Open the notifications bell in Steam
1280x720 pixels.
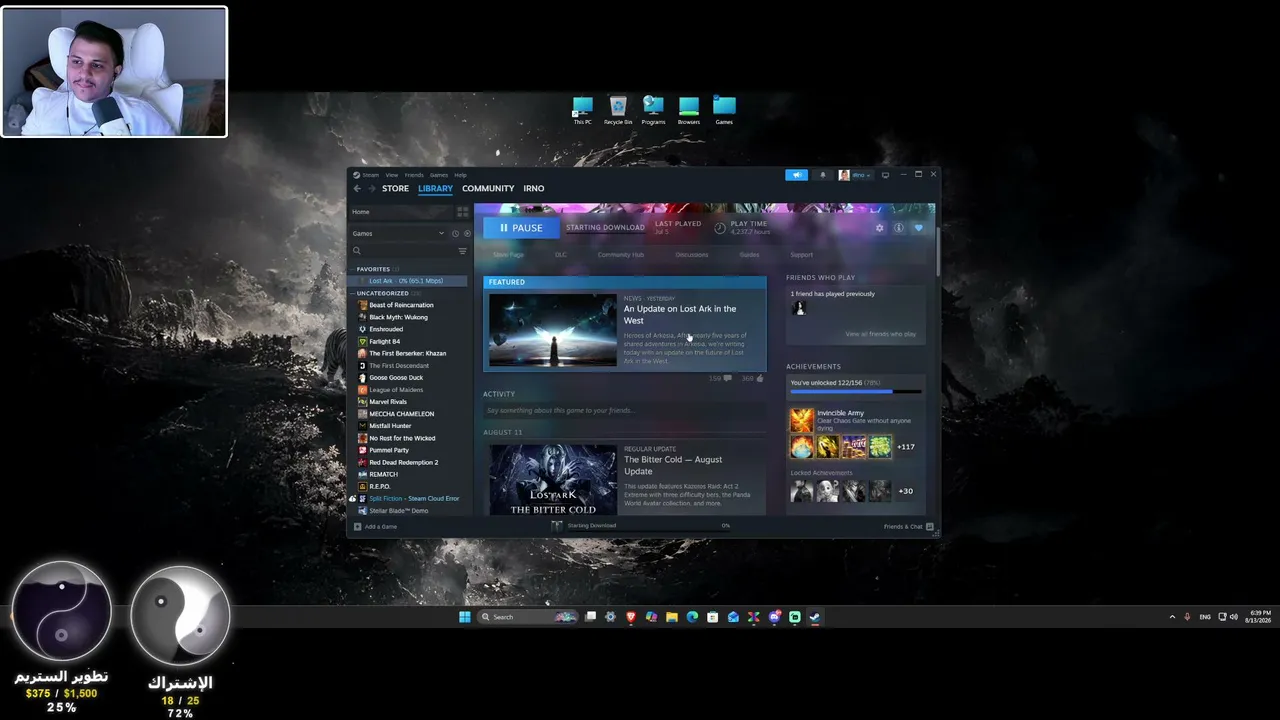[823, 175]
